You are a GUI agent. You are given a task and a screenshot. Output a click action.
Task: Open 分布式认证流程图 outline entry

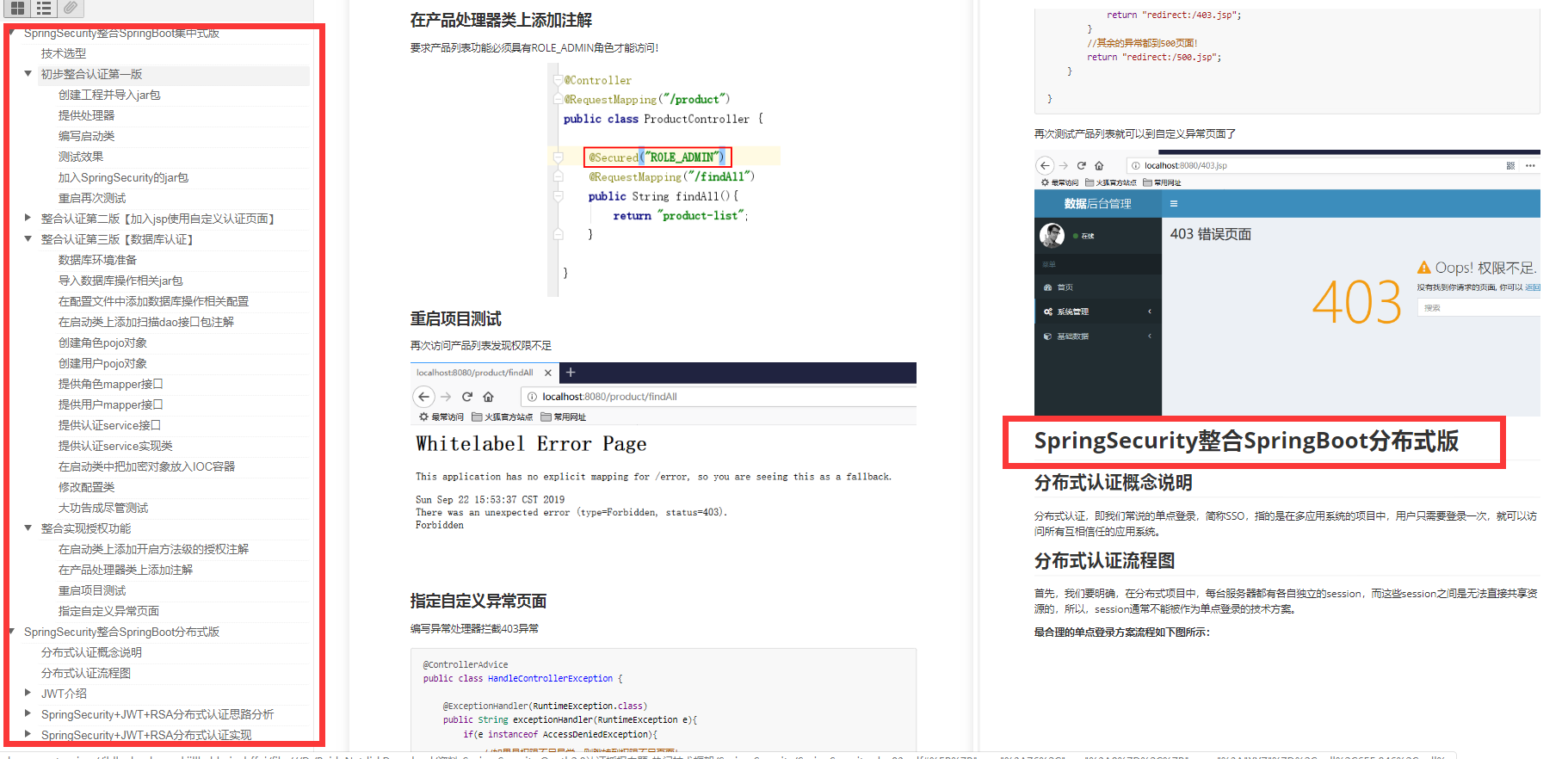pyautogui.click(x=86, y=673)
